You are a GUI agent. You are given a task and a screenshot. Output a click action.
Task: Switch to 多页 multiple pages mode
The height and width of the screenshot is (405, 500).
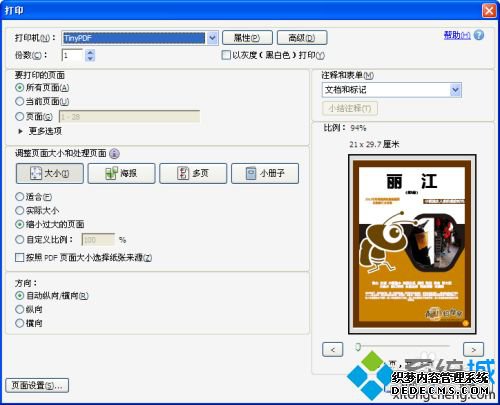tap(193, 173)
